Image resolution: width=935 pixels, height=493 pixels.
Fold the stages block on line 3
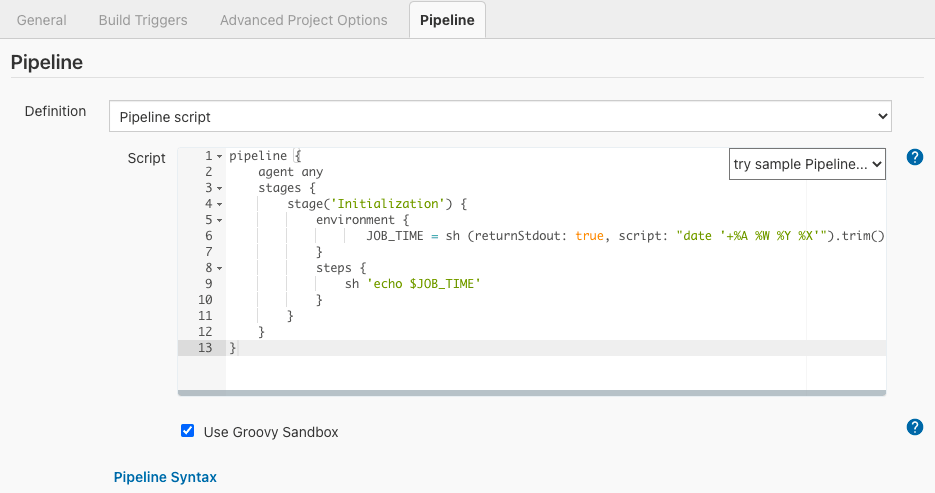tap(219, 188)
